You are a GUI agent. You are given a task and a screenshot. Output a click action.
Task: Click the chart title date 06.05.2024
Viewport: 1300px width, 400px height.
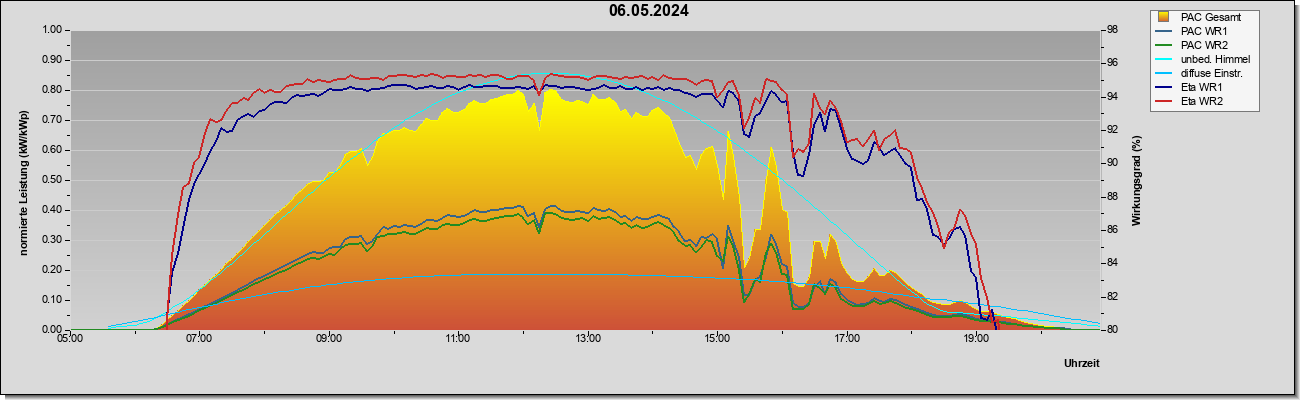[649, 11]
